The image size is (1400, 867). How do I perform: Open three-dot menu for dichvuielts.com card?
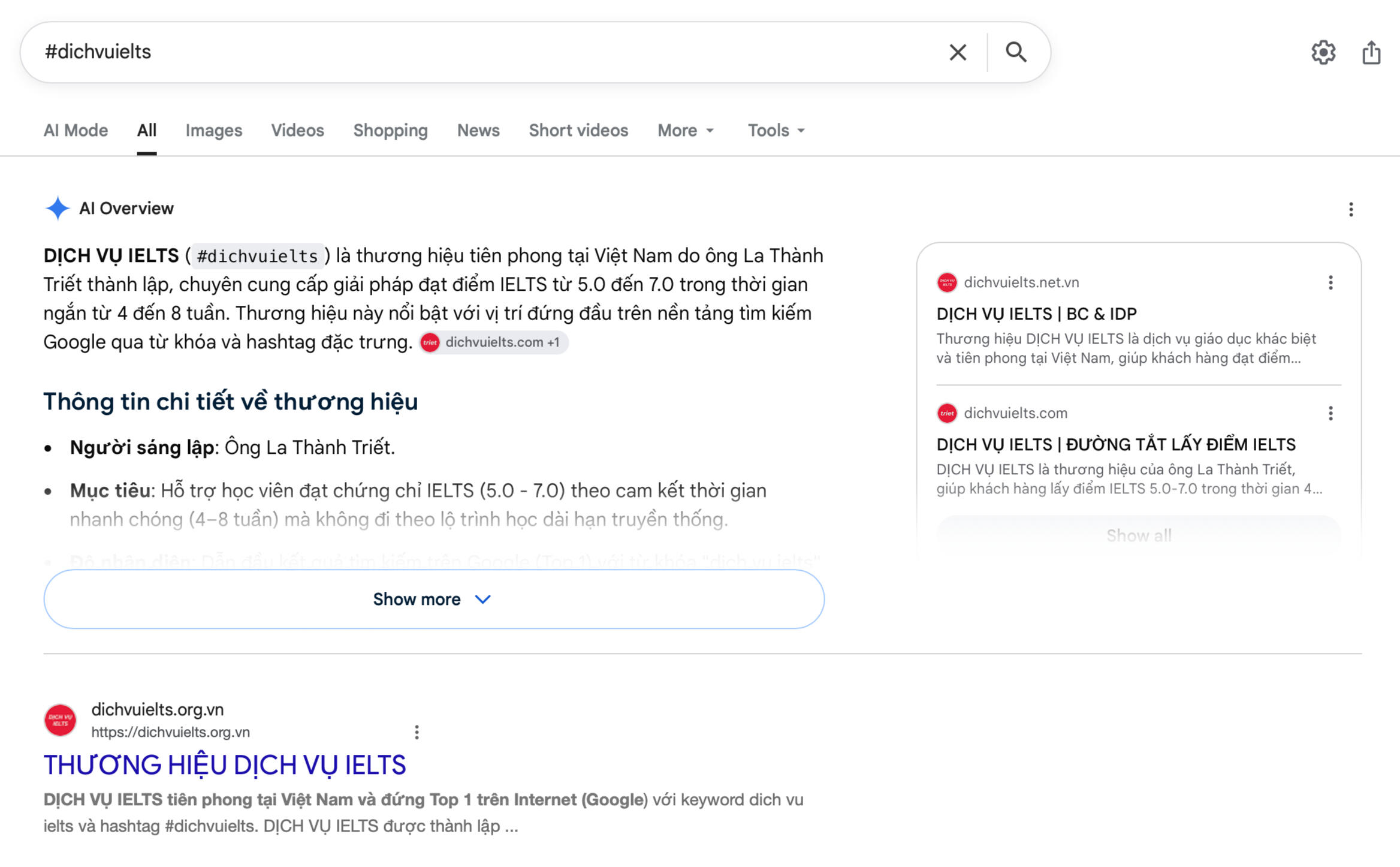(x=1330, y=413)
